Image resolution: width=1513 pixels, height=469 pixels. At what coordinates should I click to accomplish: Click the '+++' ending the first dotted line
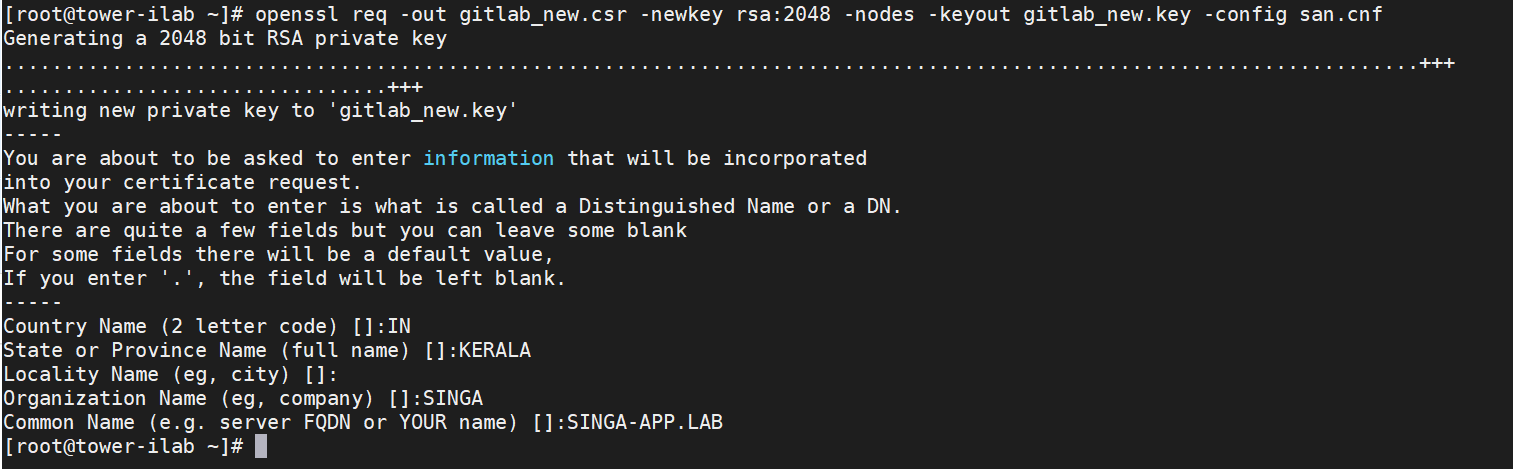tap(1437, 64)
